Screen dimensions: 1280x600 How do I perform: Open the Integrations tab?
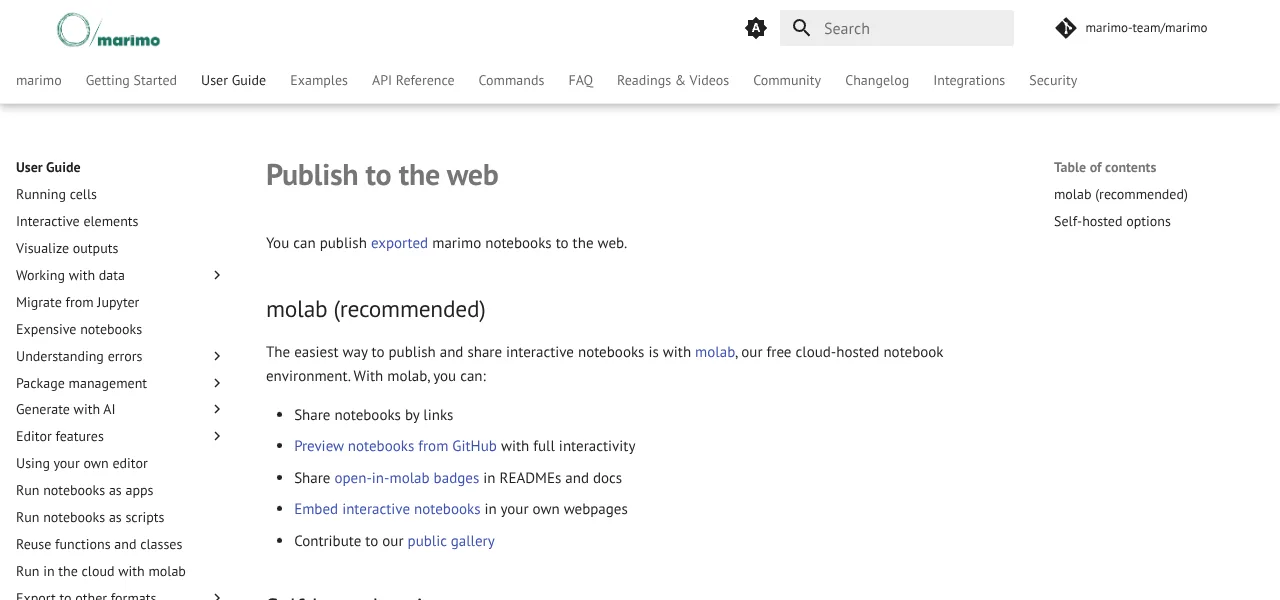tap(969, 80)
